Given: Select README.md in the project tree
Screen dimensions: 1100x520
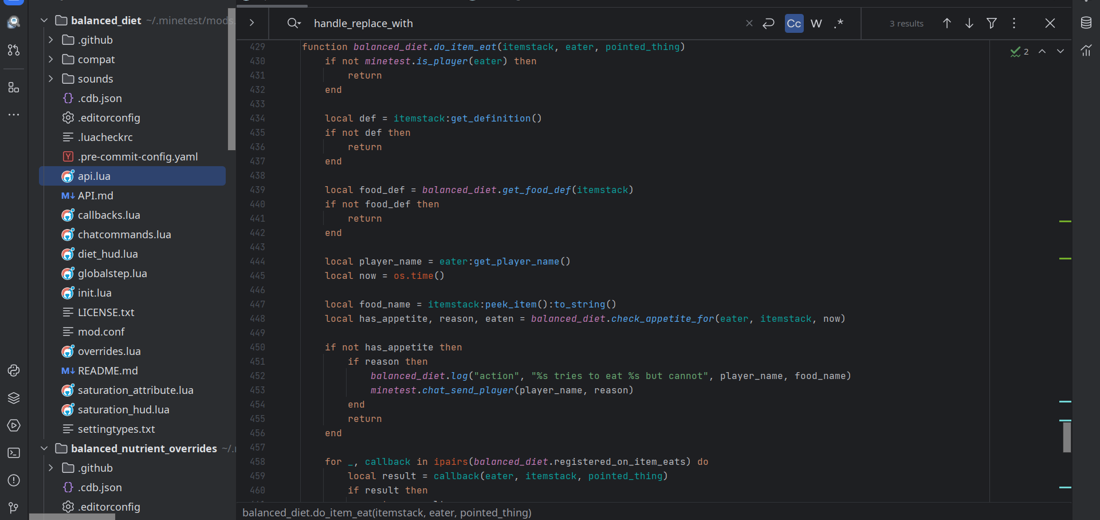Looking at the screenshot, I should tap(107, 371).
